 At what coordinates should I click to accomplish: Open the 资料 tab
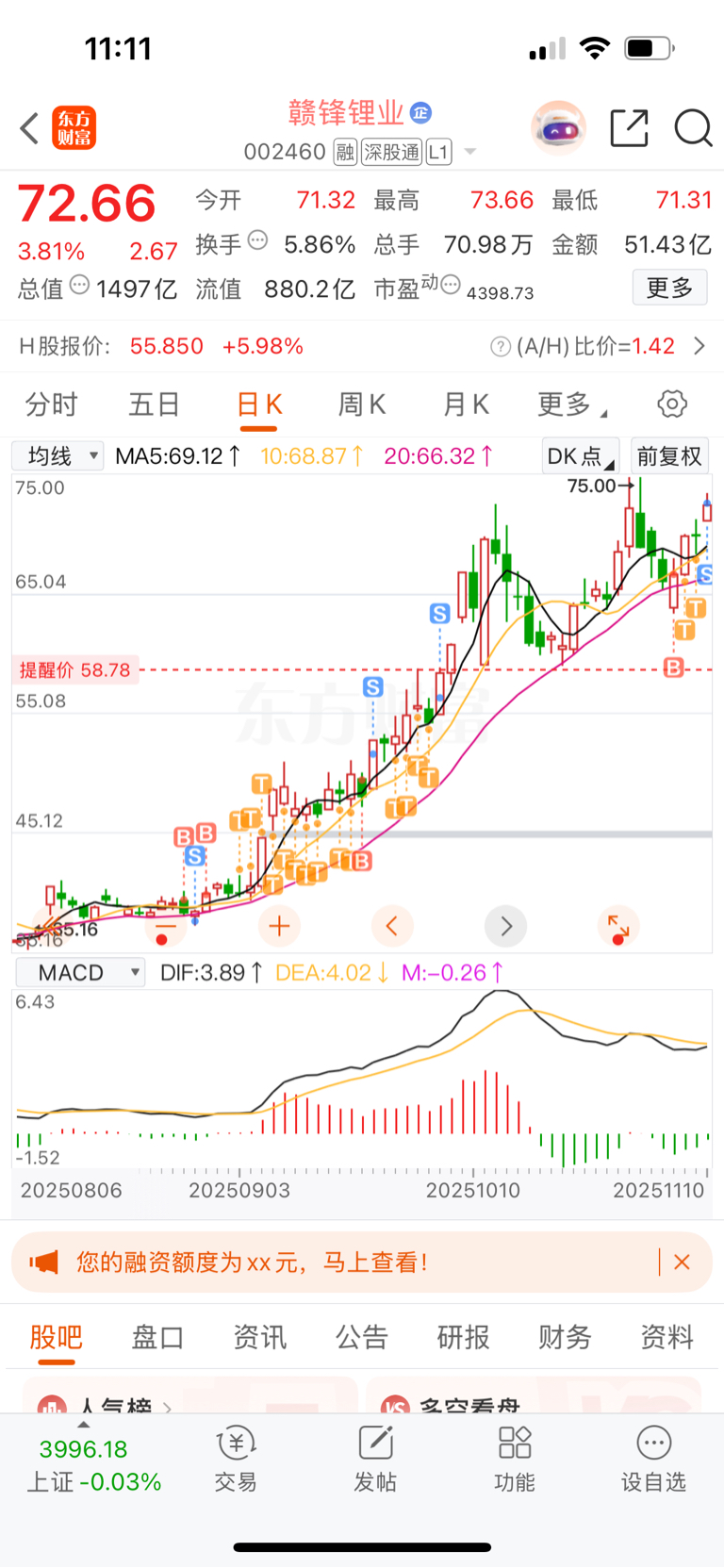click(x=666, y=1337)
